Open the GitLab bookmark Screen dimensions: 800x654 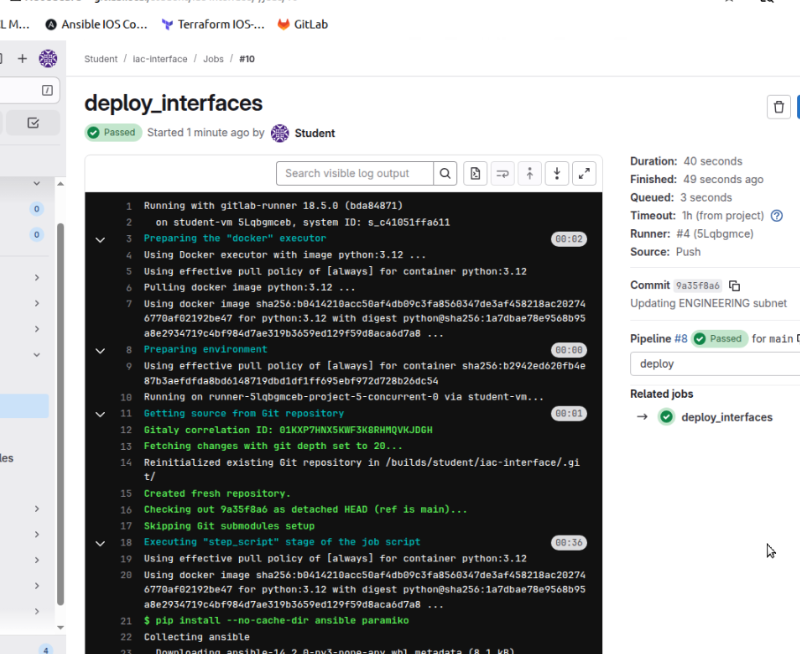303,24
